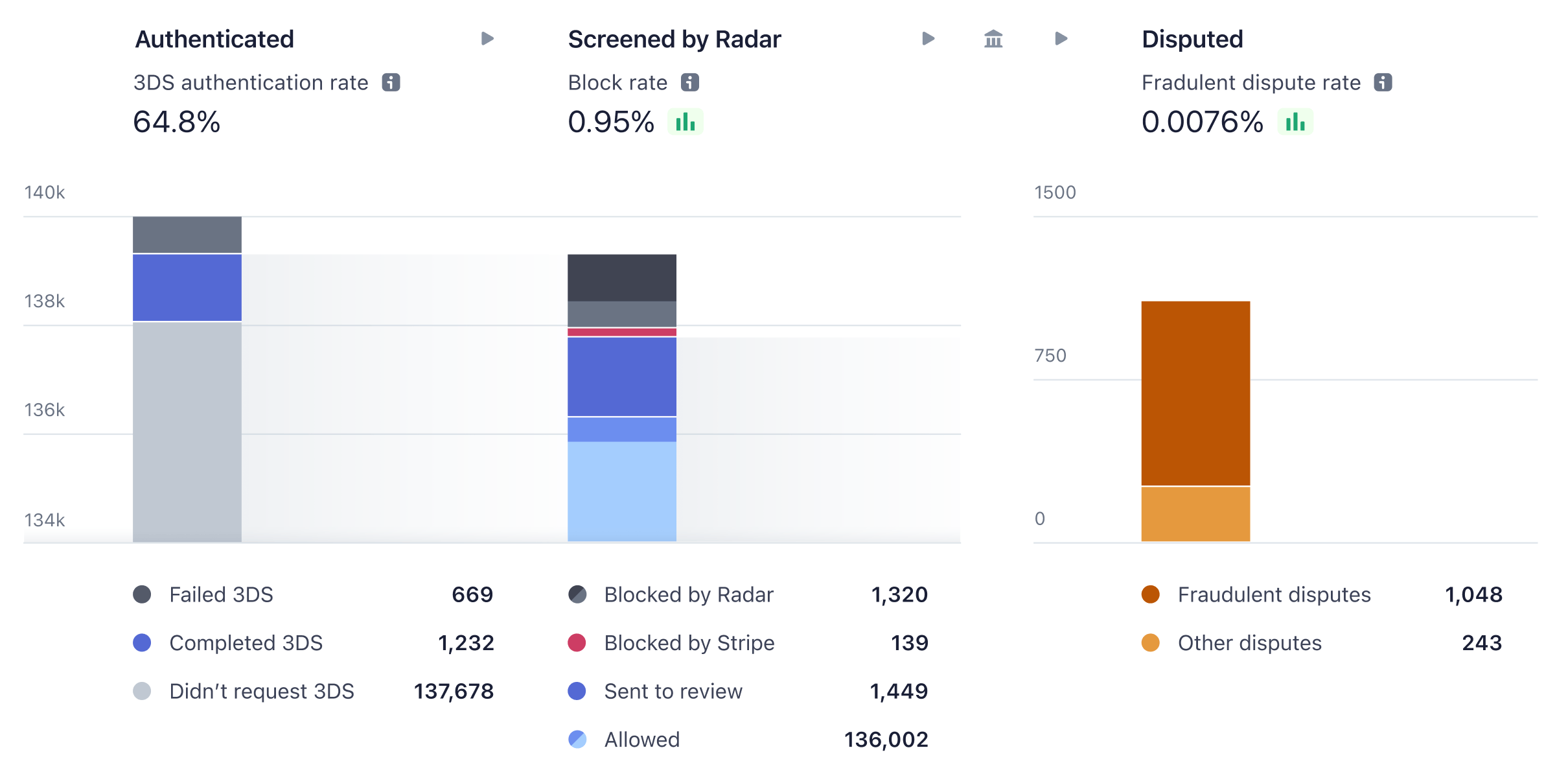Select Fraudulent disputes legend dot
1568x761 pixels.
pos(1151,594)
